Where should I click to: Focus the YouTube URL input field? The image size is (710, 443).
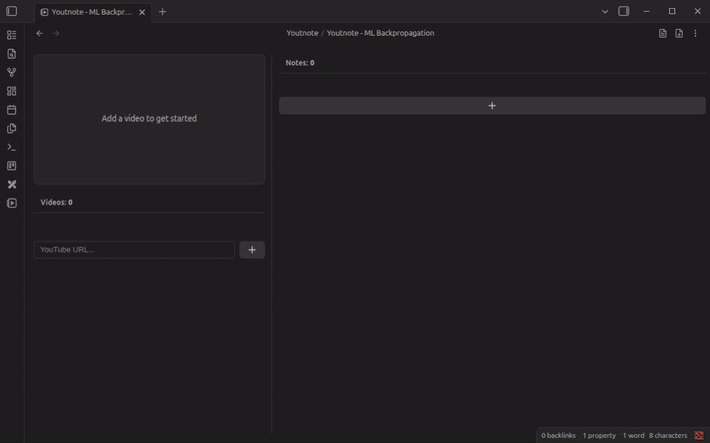click(134, 250)
